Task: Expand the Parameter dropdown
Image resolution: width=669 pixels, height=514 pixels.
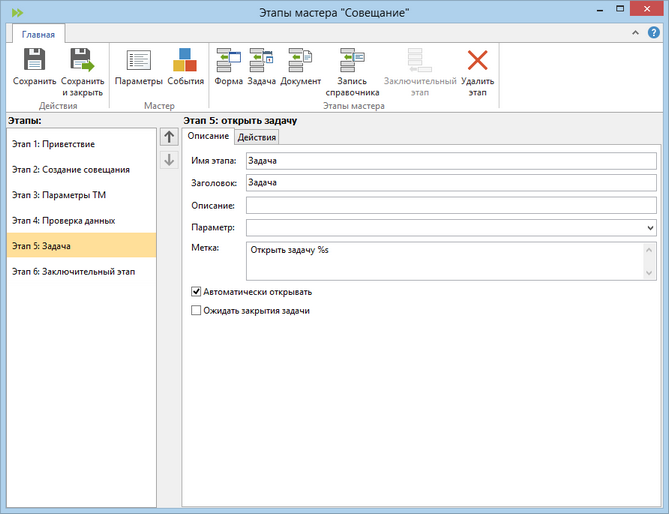Action: [651, 228]
